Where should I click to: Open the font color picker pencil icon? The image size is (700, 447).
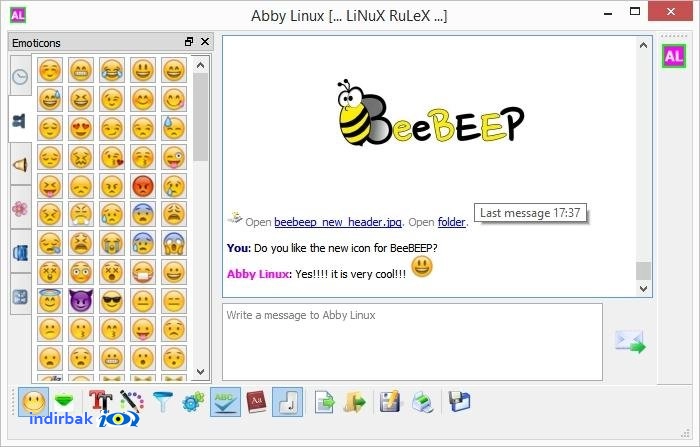131,401
